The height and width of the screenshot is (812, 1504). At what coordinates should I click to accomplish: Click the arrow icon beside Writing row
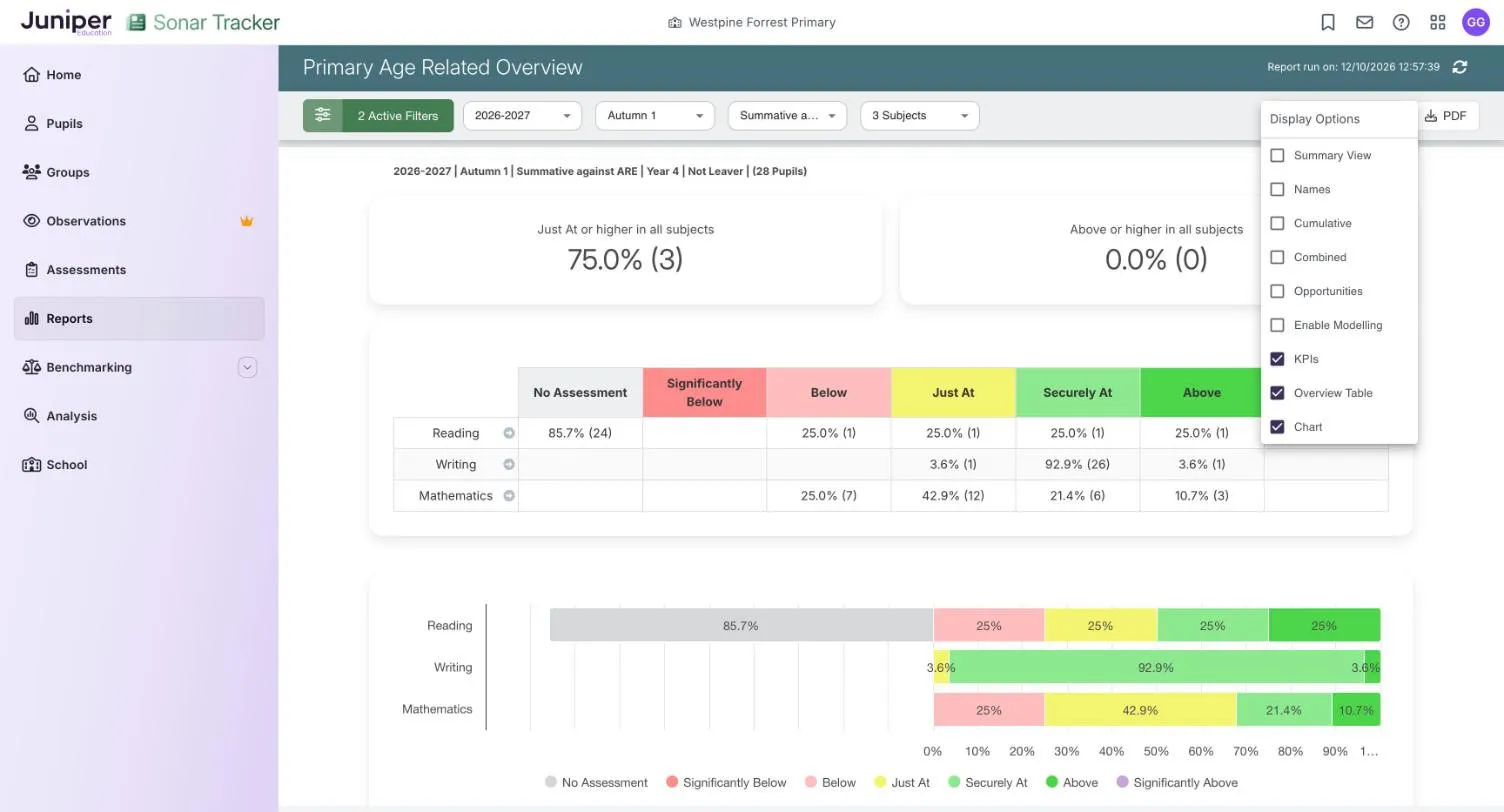509,464
